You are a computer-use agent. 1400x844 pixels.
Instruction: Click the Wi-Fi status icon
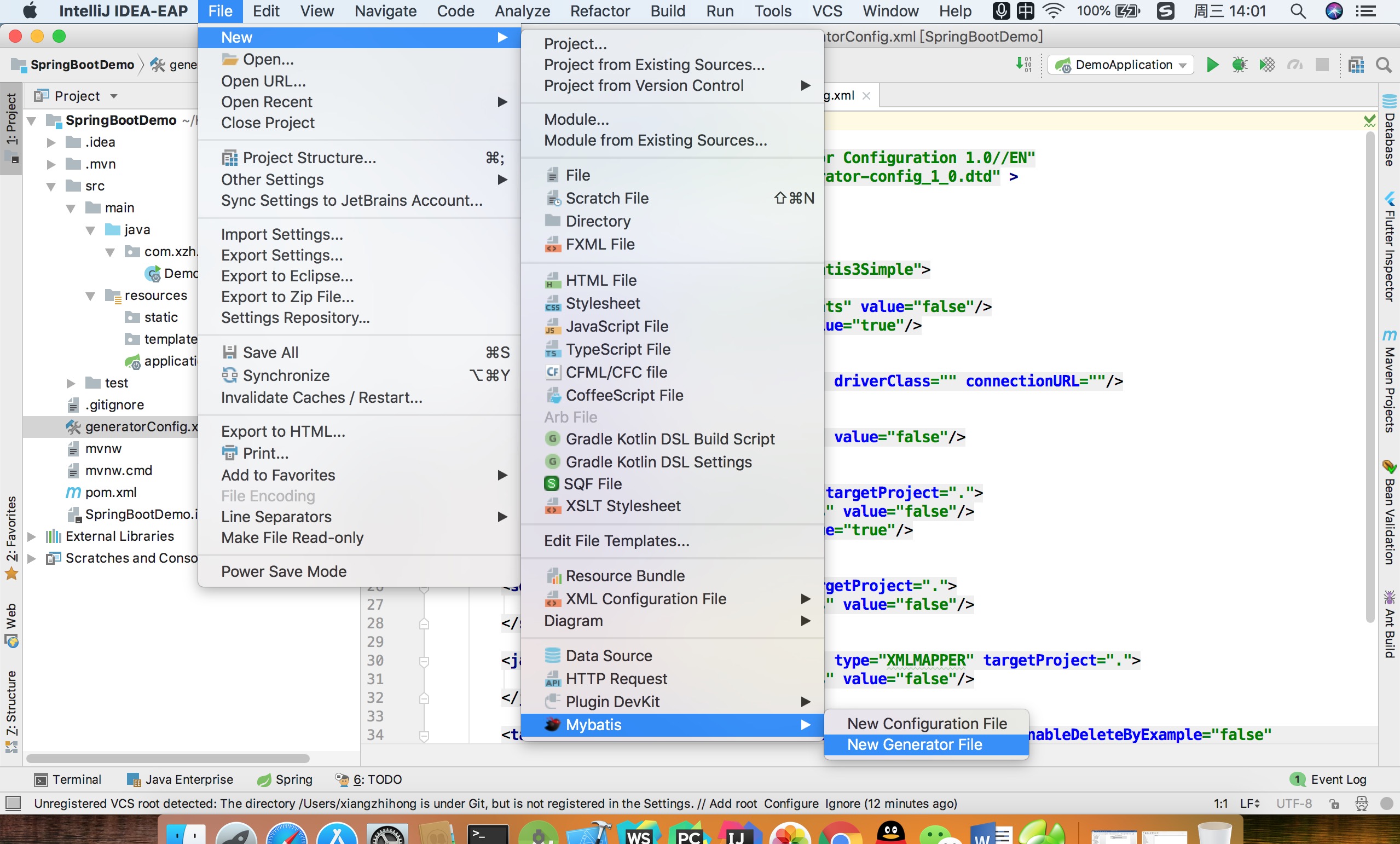click(x=1053, y=11)
